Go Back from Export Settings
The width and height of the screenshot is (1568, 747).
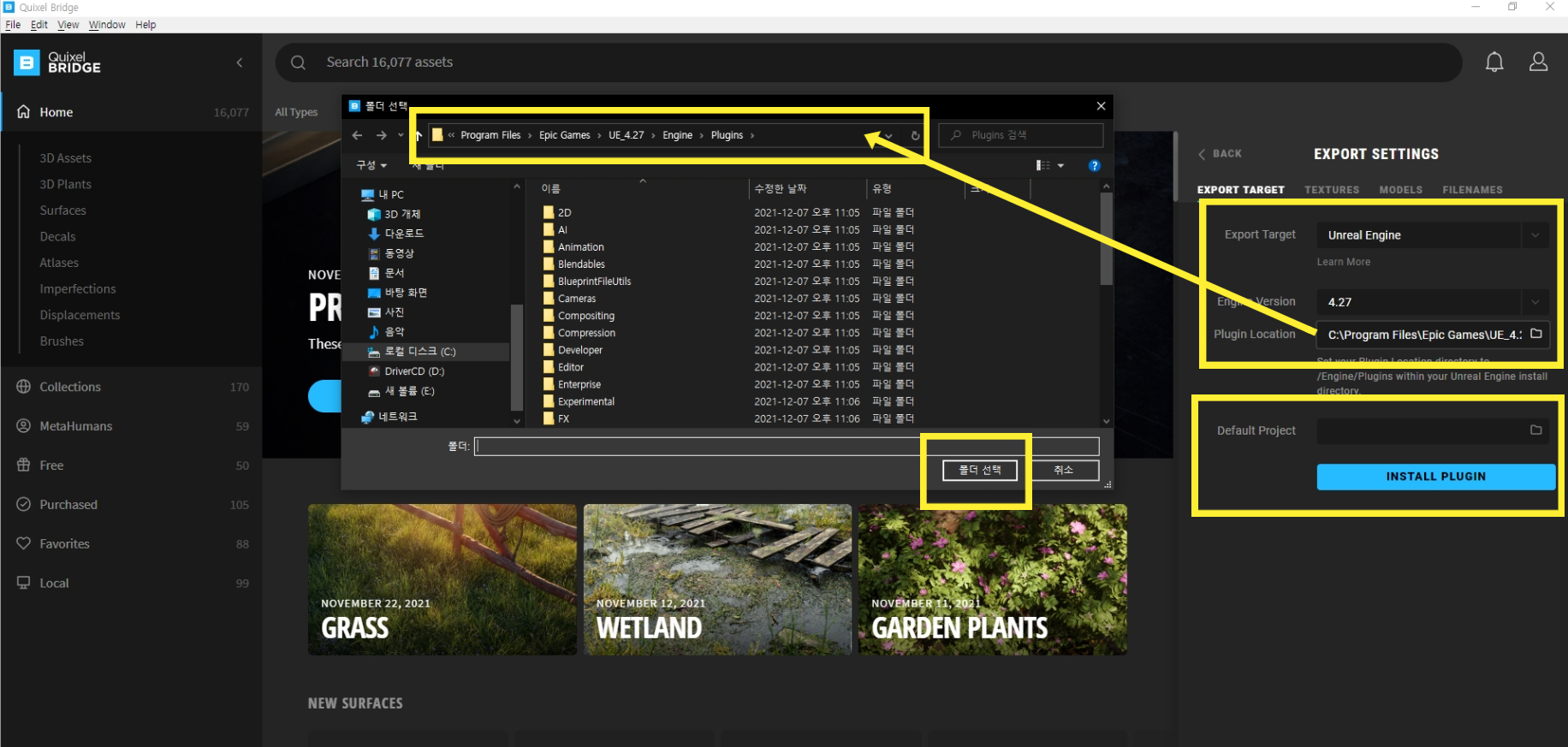(1221, 154)
